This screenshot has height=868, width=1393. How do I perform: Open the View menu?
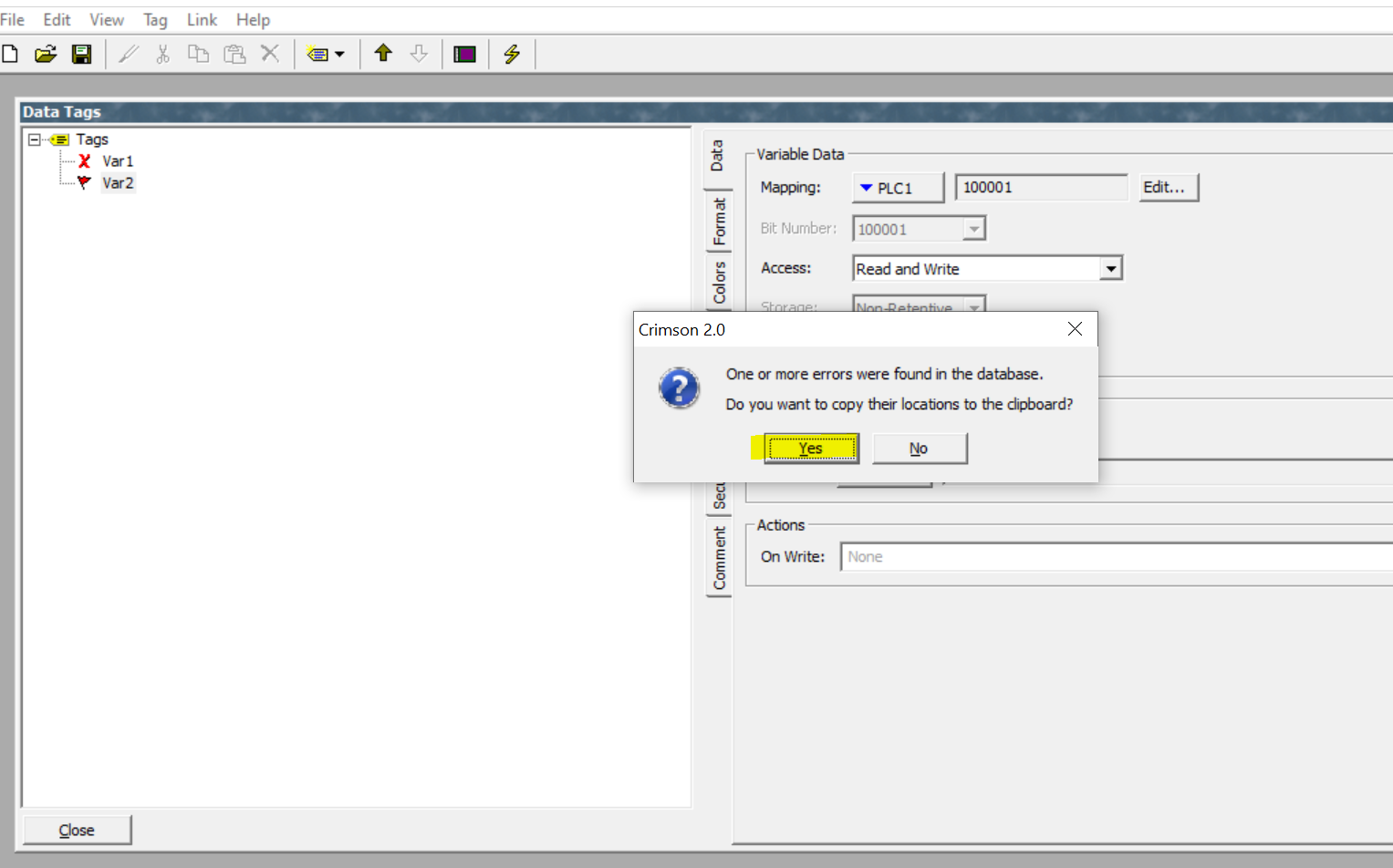click(107, 19)
